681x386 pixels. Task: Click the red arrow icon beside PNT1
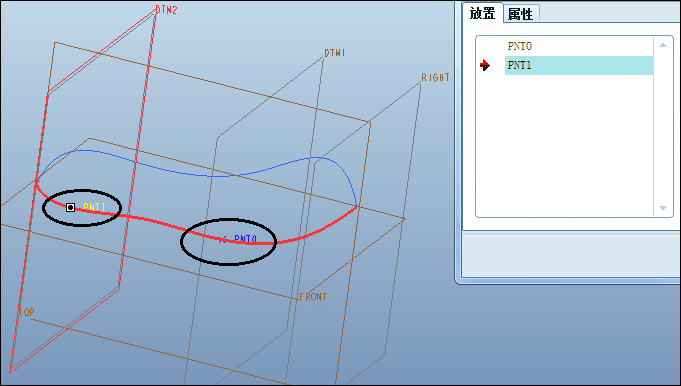(x=485, y=66)
